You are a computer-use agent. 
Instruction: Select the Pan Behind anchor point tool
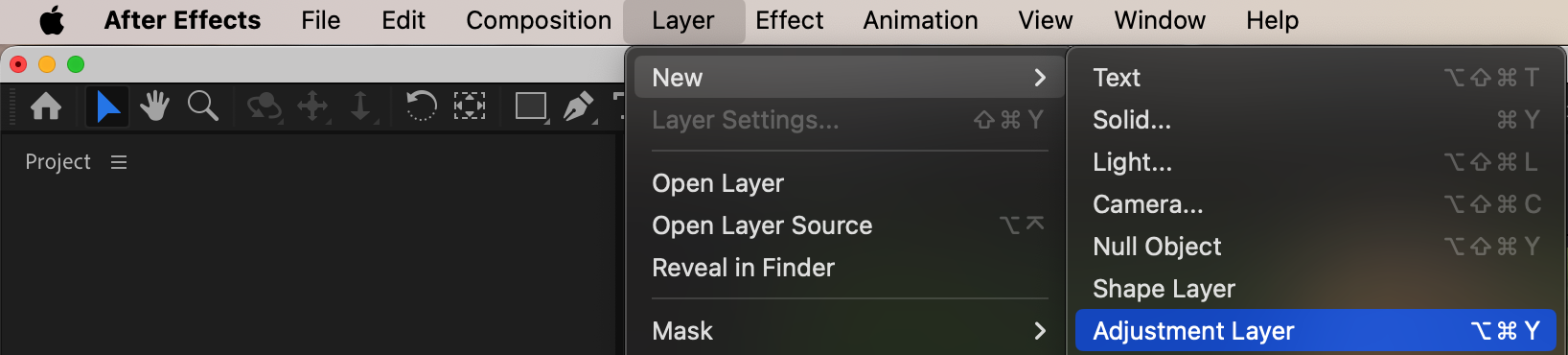pos(469,106)
